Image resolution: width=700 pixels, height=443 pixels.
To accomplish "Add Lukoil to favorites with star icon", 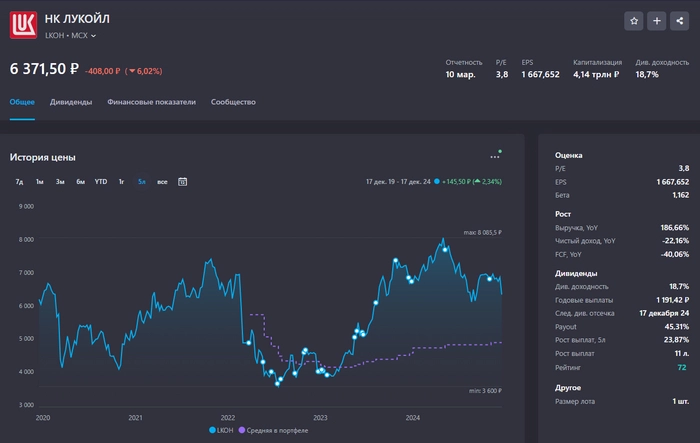I will click(634, 21).
